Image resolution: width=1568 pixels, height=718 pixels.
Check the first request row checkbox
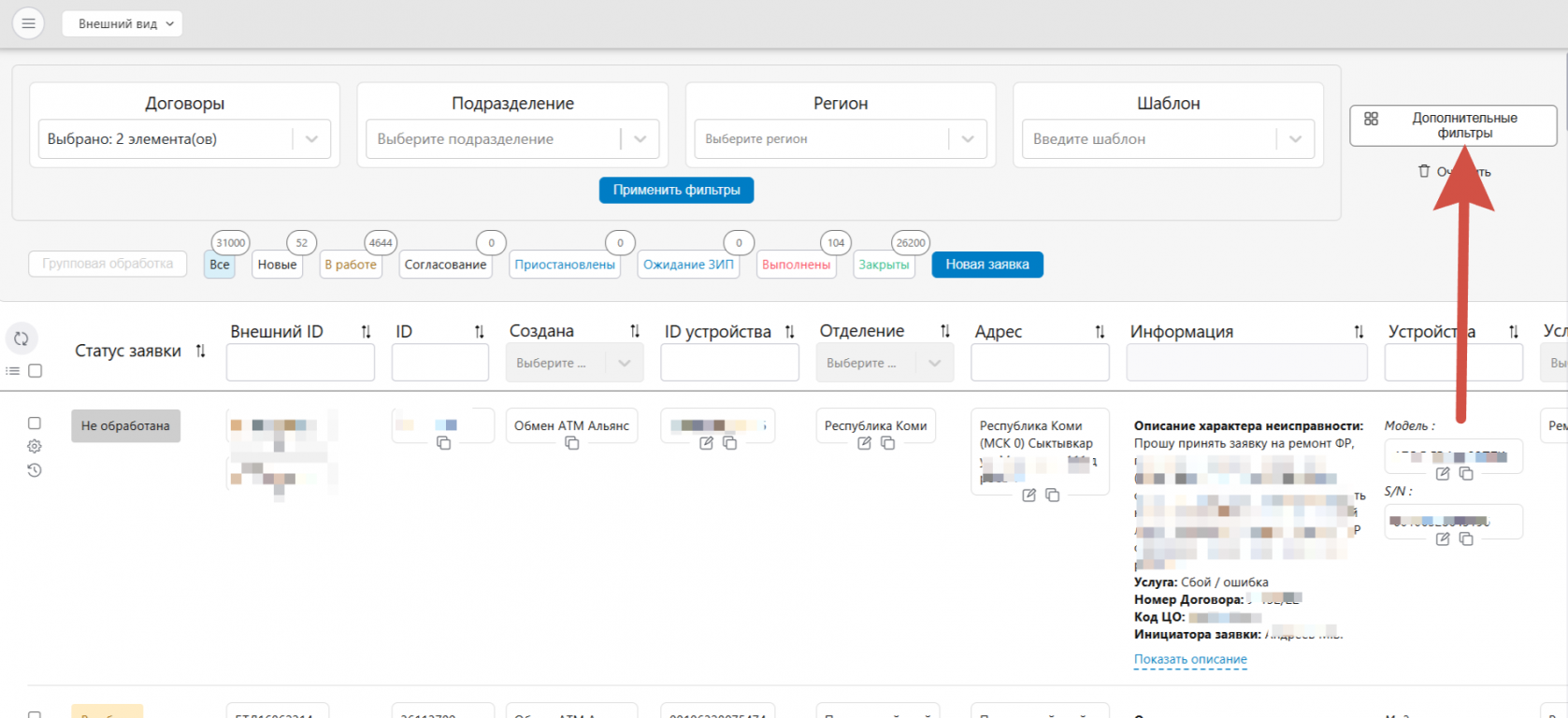tap(35, 424)
